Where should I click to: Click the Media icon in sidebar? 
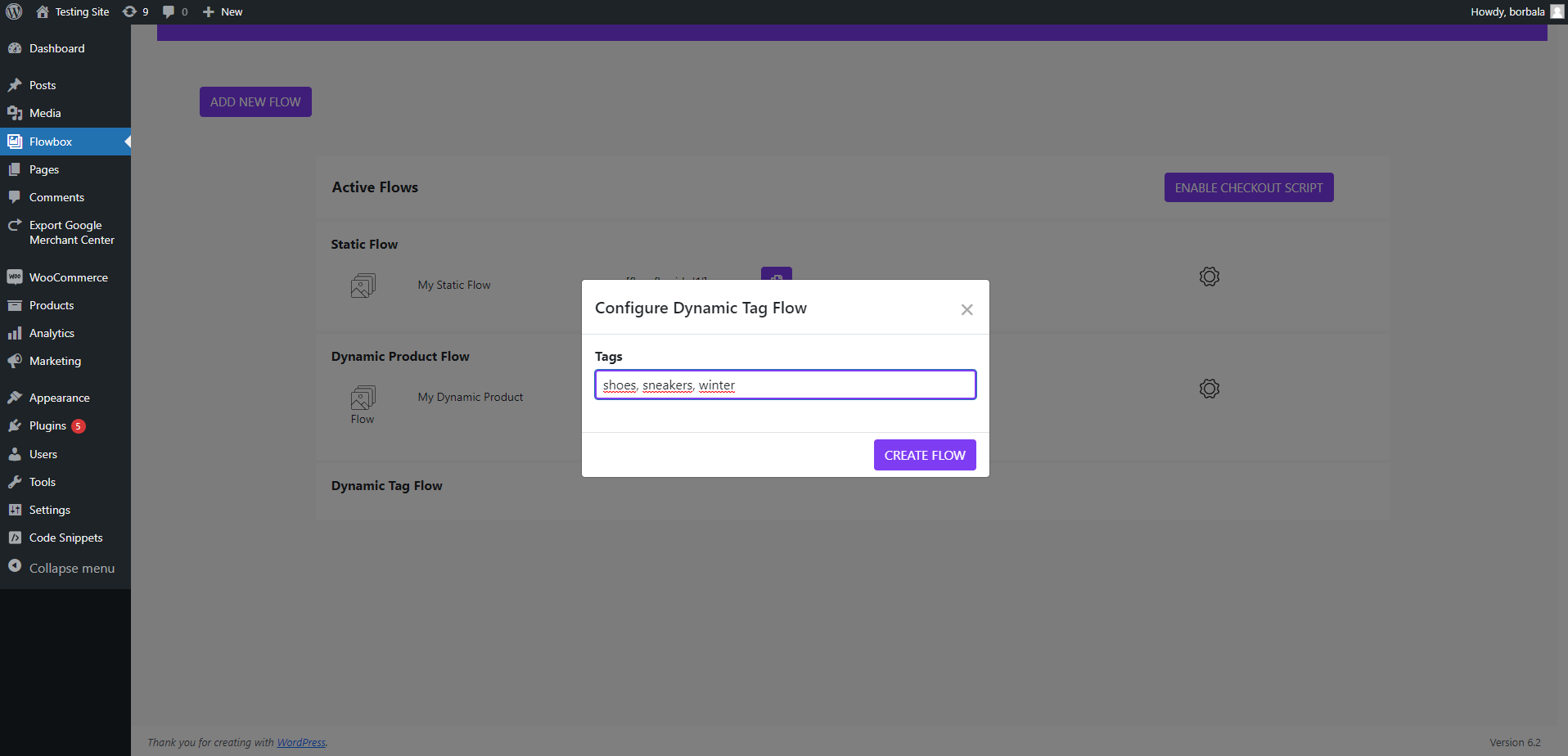(x=15, y=113)
